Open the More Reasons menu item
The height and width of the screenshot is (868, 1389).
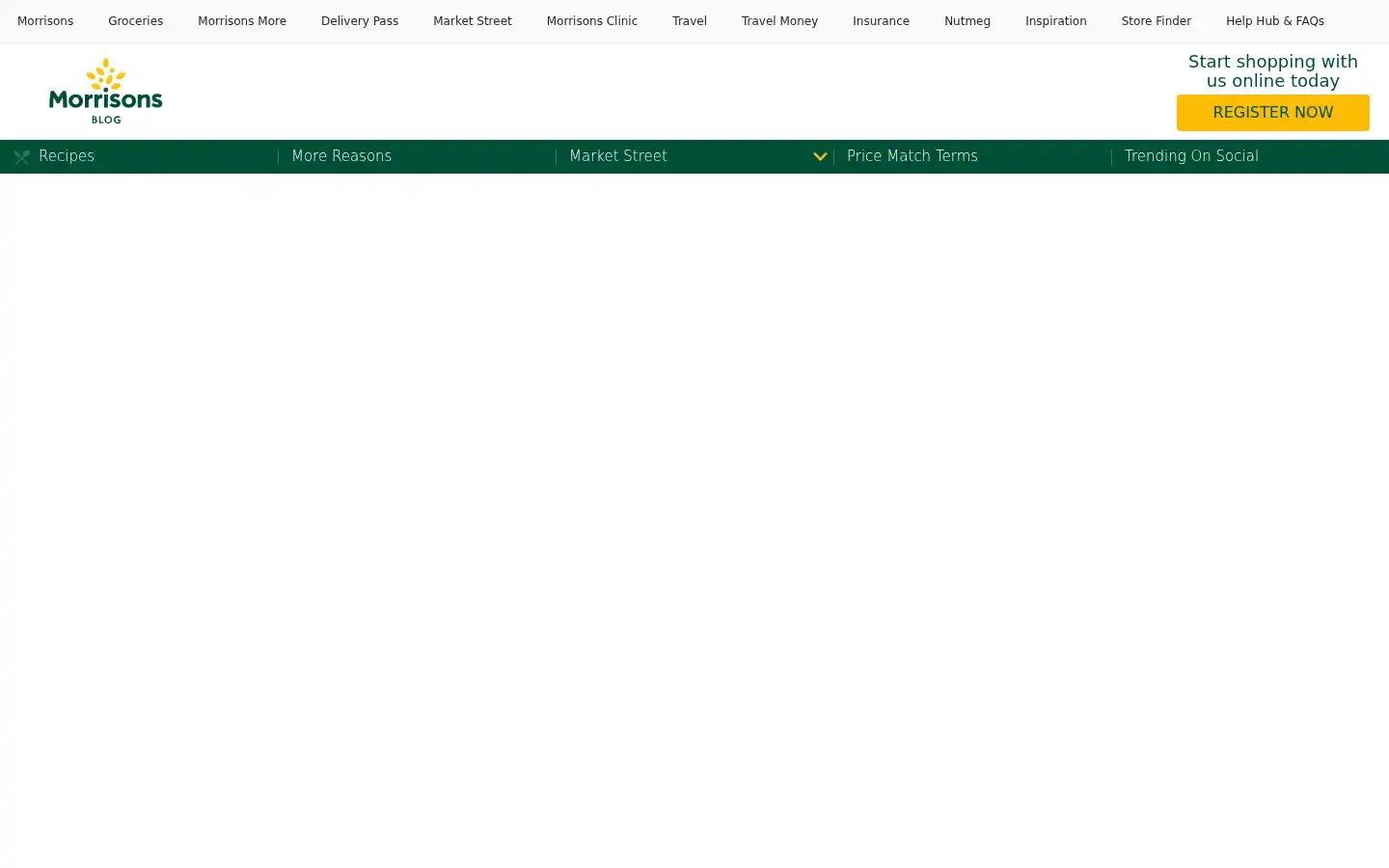click(341, 156)
